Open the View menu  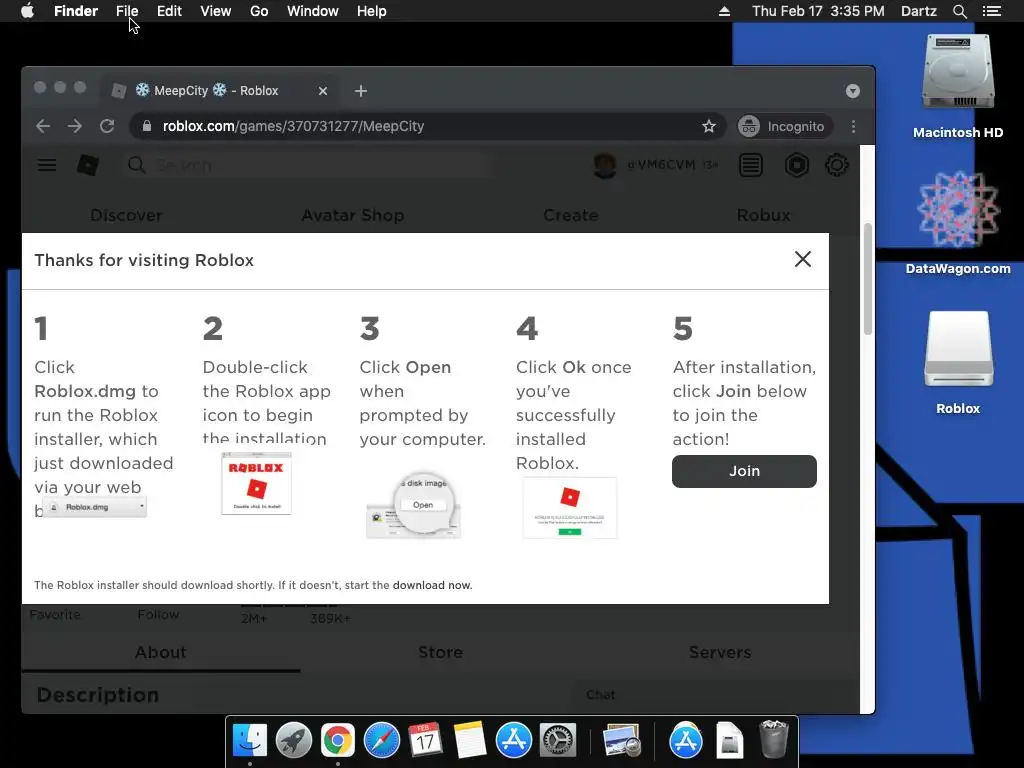216,11
